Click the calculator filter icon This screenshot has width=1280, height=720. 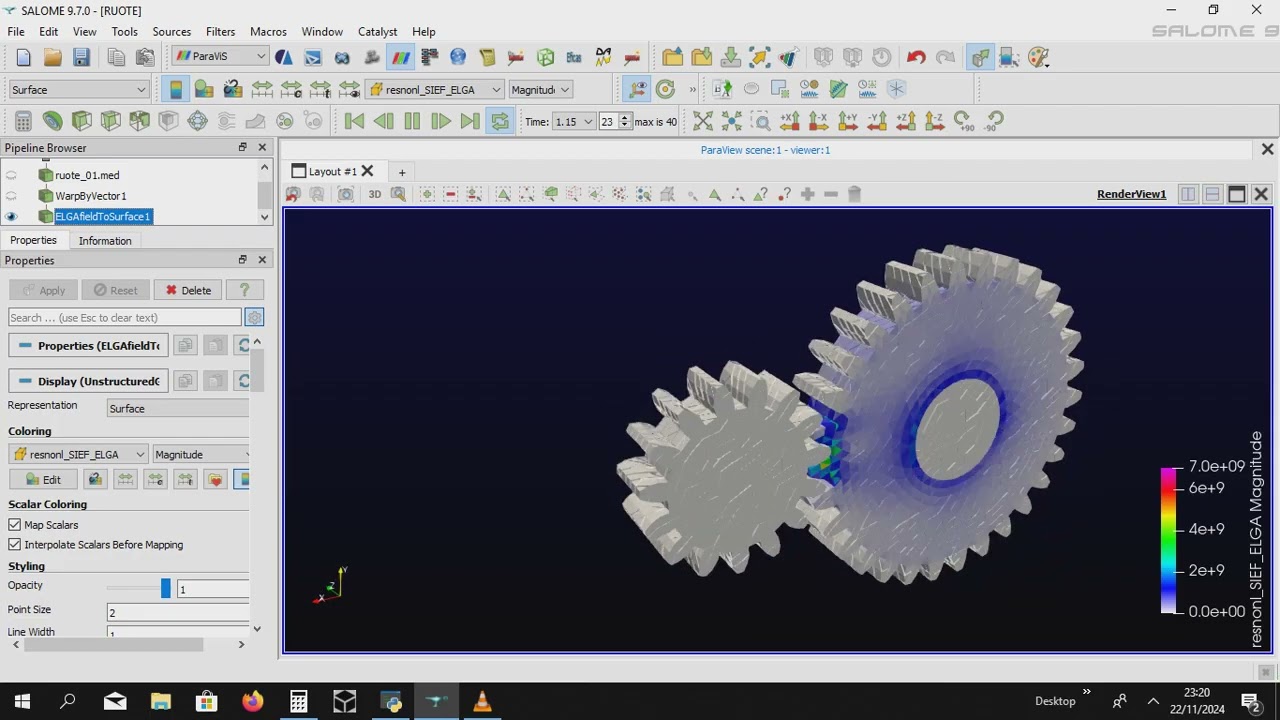(x=23, y=121)
